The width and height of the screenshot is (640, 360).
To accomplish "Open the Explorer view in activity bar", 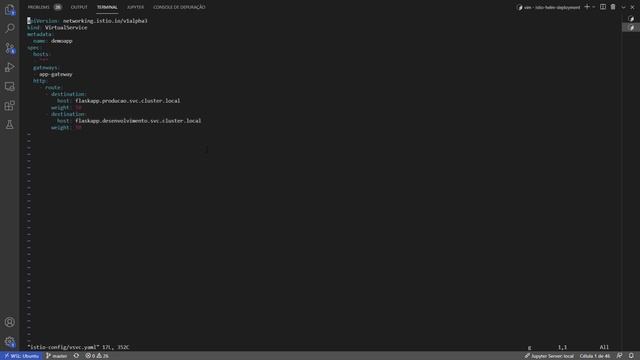I will 9,9.
